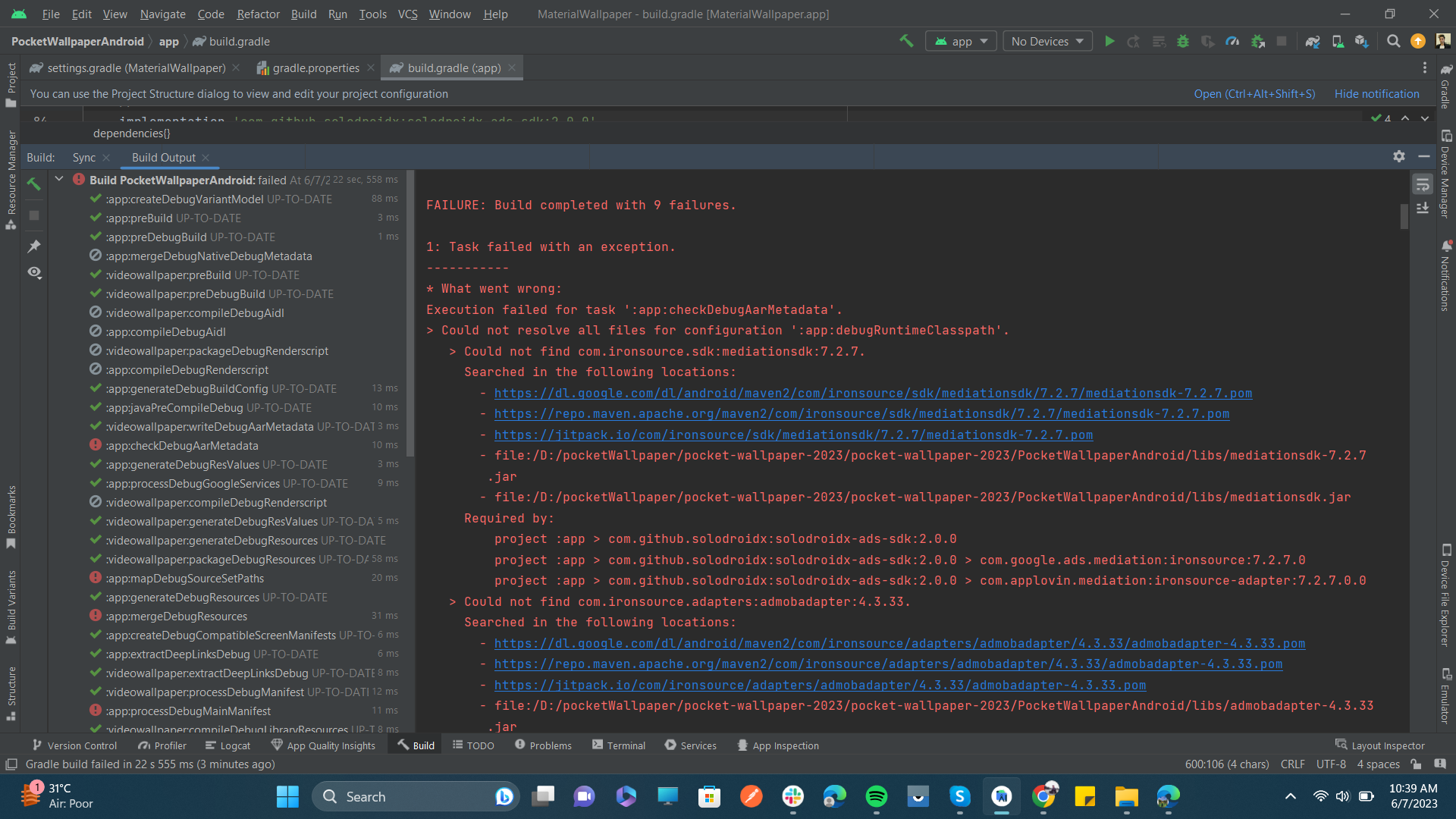
Task: Pin the Build Output window
Action: coord(33,246)
